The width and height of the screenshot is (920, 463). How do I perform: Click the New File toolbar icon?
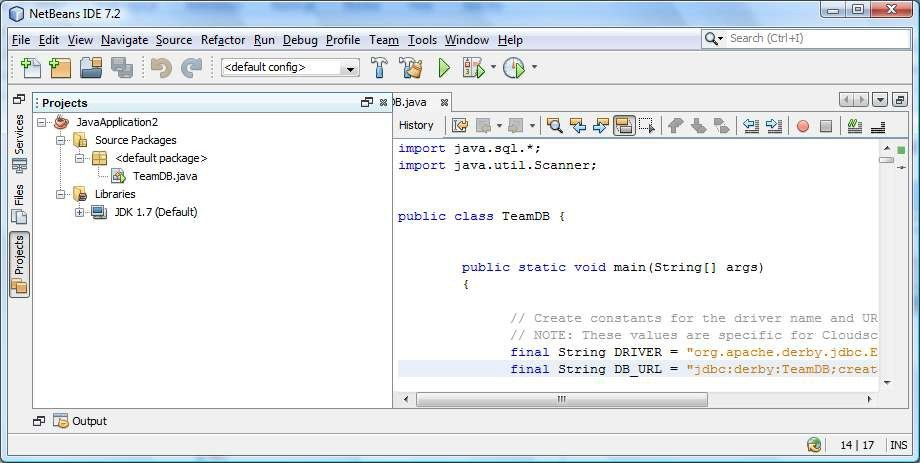coord(30,68)
